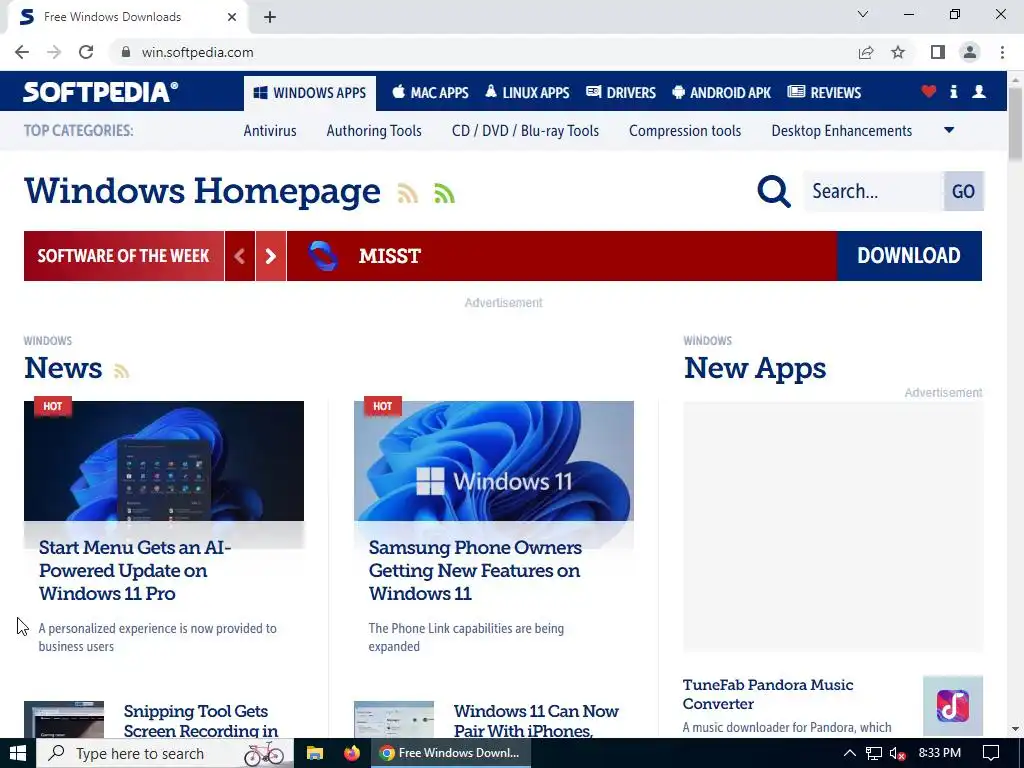This screenshot has width=1024, height=768.
Task: Open TuneFab Pandora Music Converter link
Action: pyautogui.click(x=768, y=694)
